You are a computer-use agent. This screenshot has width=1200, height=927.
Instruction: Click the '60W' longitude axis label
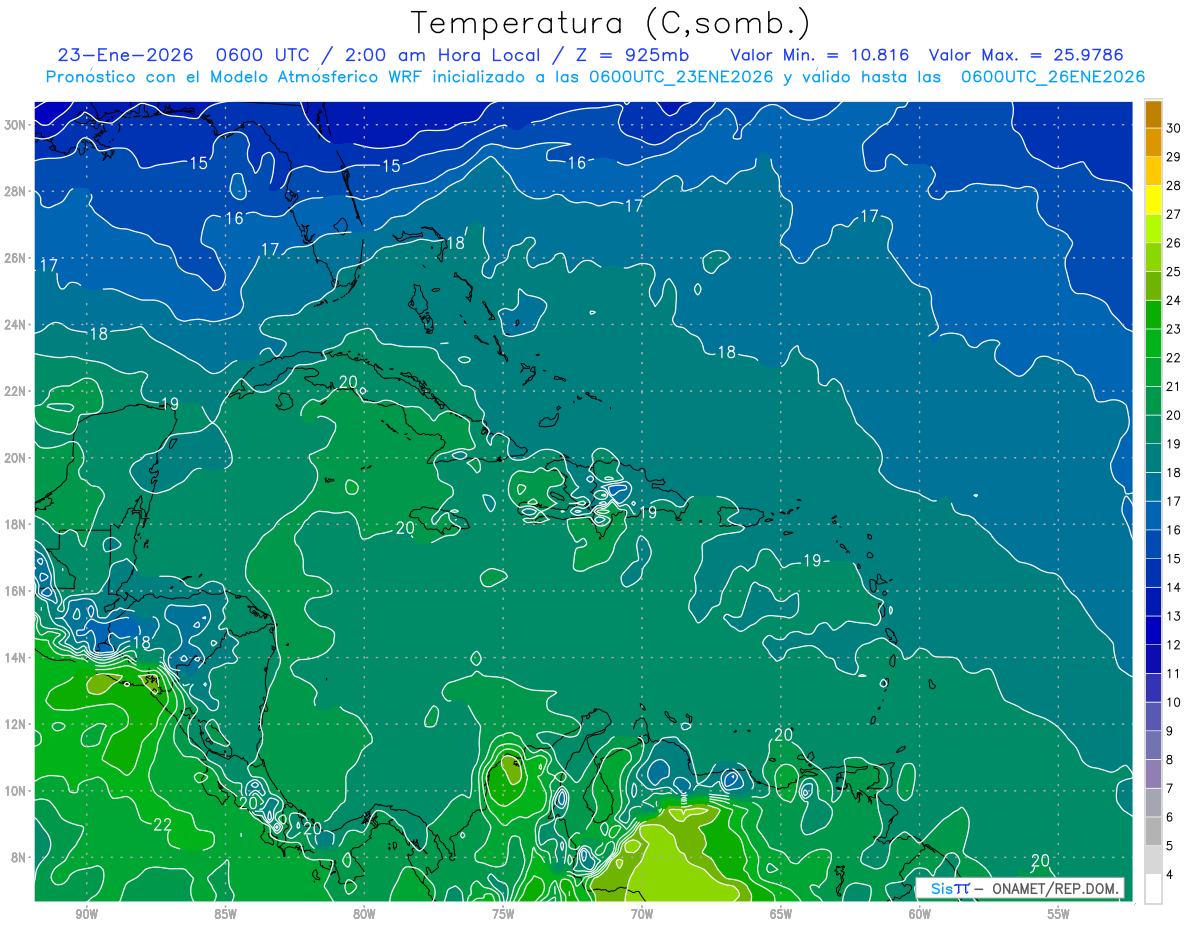pos(919,914)
